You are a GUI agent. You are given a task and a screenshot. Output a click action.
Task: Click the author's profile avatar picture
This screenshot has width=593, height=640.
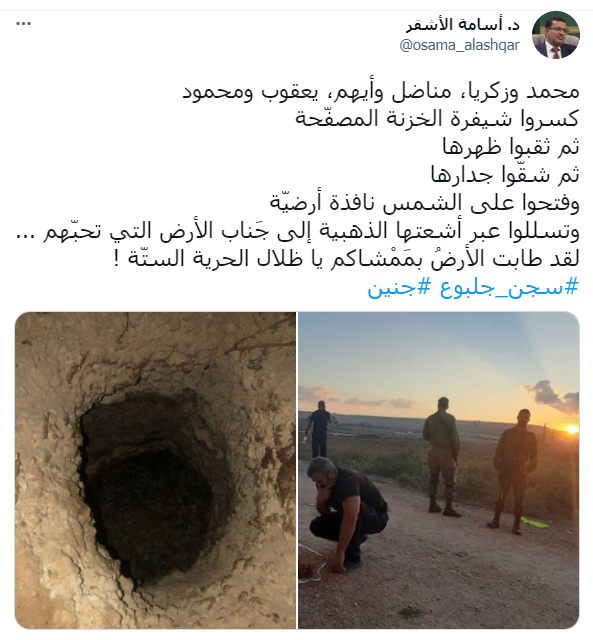[x=556, y=35]
